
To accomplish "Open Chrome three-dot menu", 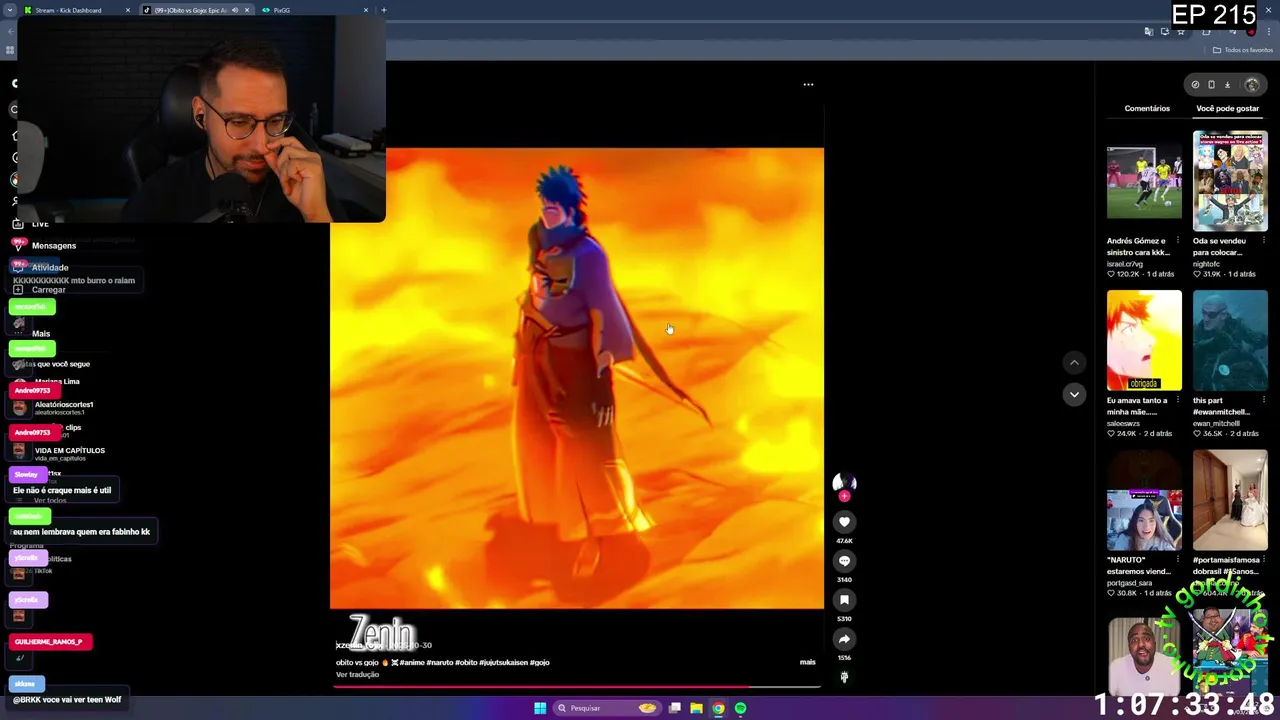I will click(x=1269, y=32).
